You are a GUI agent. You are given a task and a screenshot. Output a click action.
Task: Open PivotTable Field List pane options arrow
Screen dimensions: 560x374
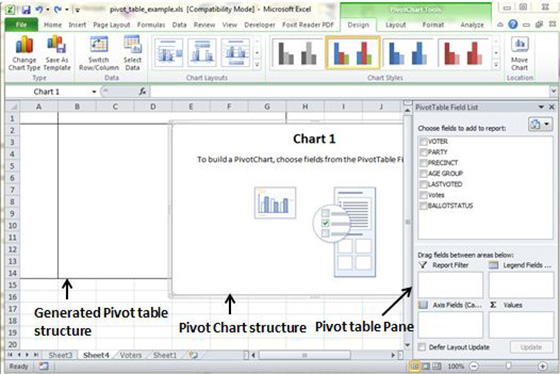(x=541, y=107)
